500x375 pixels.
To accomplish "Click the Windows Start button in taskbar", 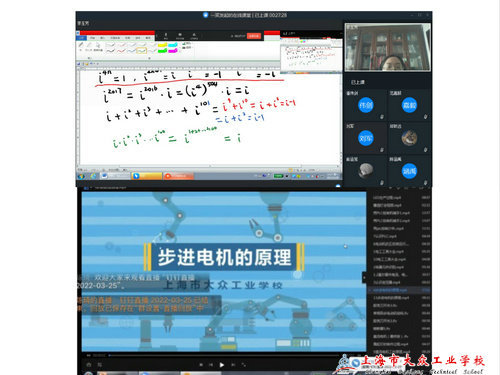I will [x=81, y=176].
